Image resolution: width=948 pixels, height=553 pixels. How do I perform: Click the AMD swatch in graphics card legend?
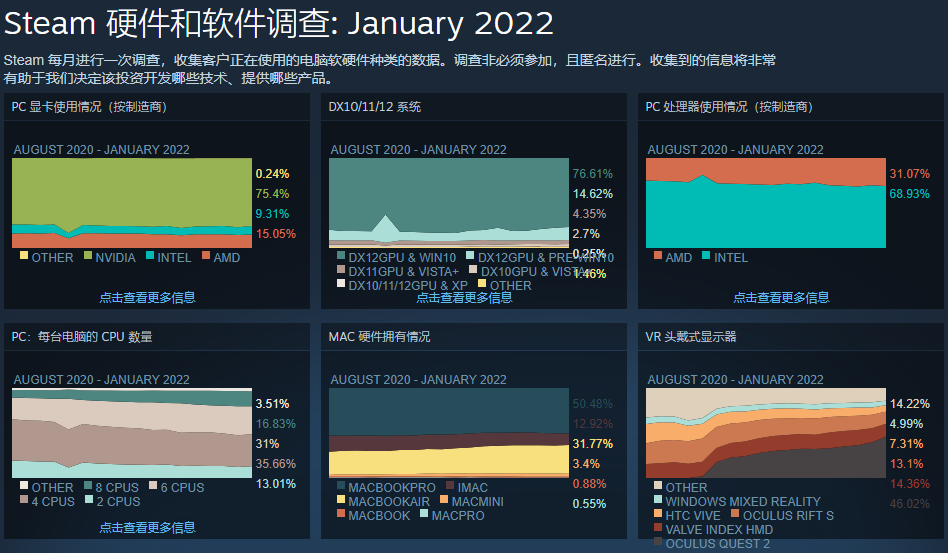[x=206, y=255]
